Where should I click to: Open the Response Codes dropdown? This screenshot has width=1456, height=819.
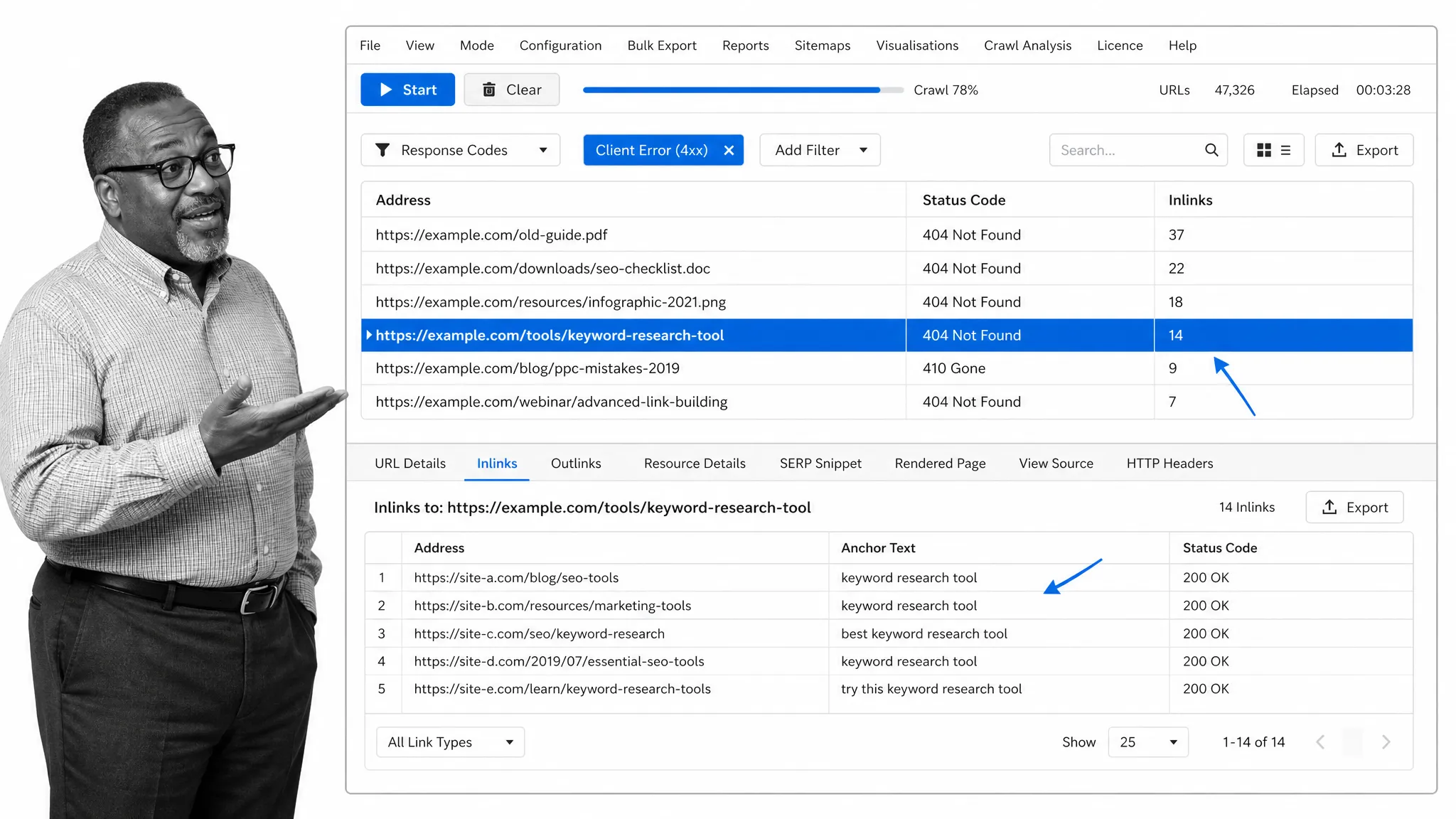click(x=461, y=150)
